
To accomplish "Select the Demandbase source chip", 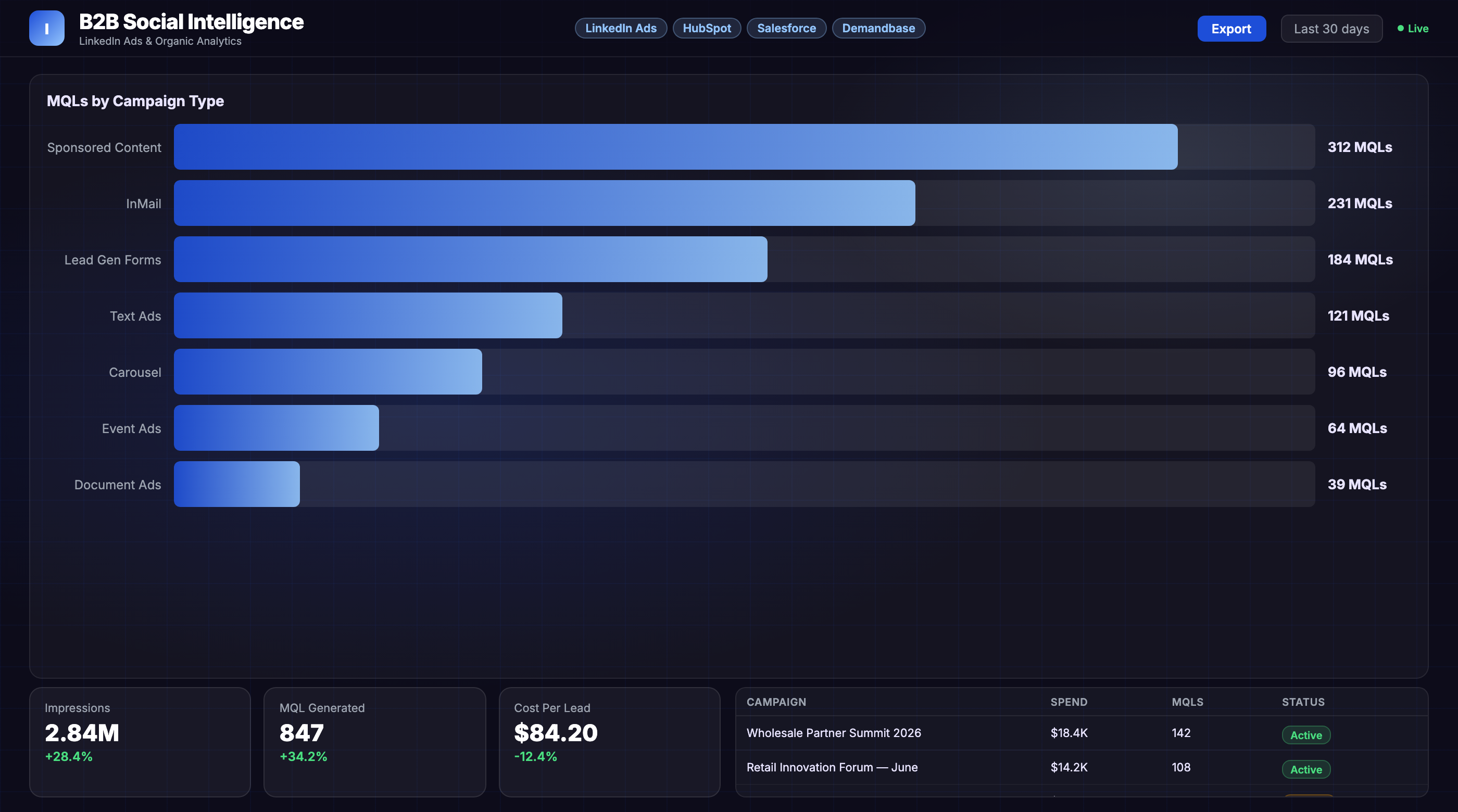I will (x=878, y=28).
